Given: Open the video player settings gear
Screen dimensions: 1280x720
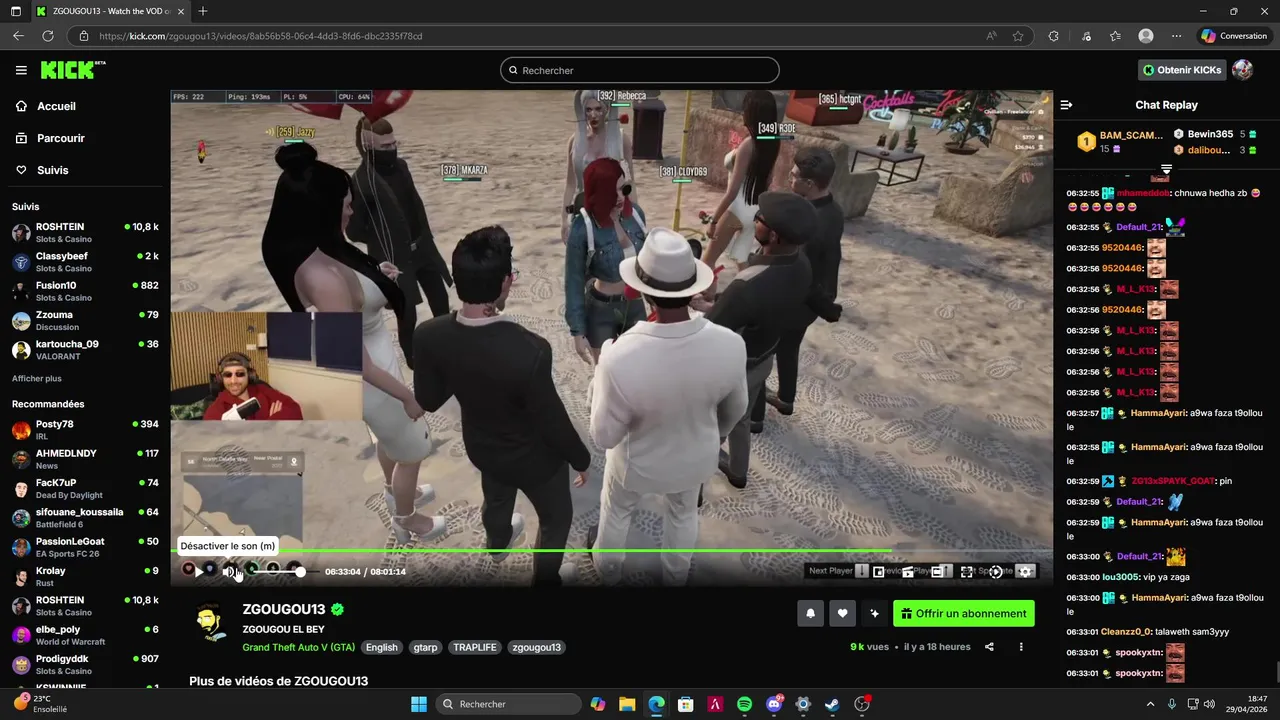Looking at the screenshot, I should click(1024, 571).
